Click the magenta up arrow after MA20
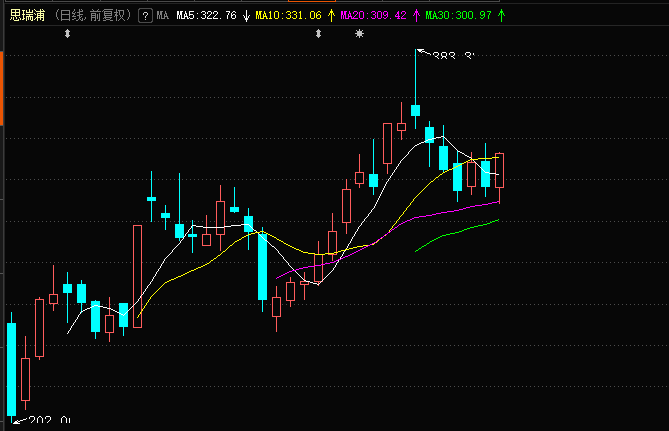The image size is (669, 431). point(416,15)
